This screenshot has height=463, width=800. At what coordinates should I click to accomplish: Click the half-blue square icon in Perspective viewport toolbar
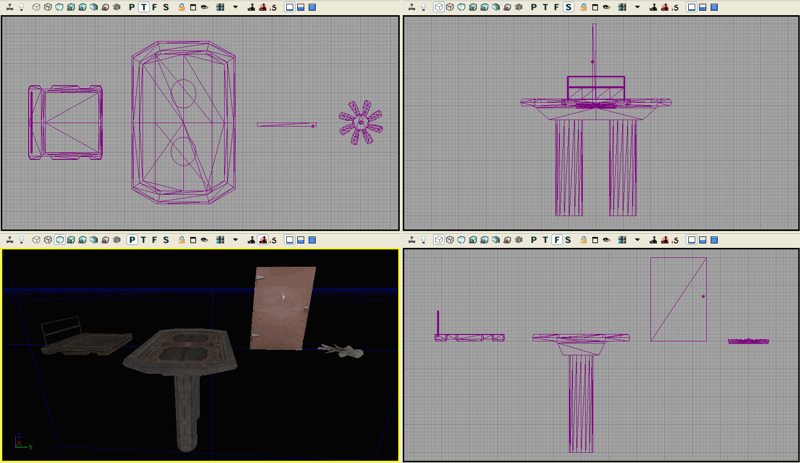[x=301, y=240]
